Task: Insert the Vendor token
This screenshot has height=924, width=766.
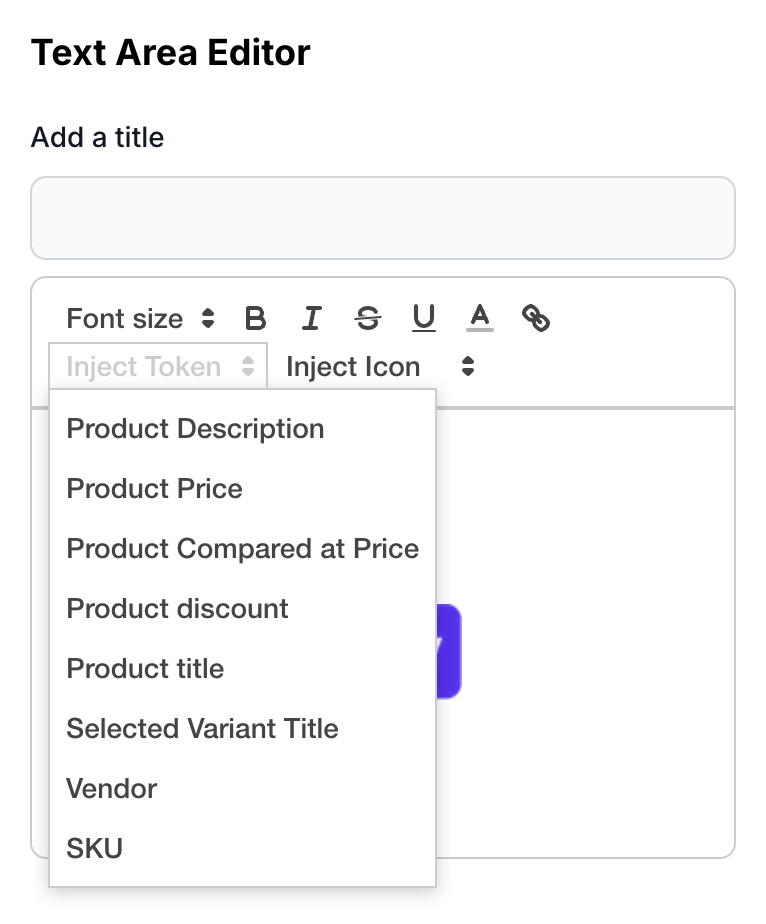Action: point(112,789)
